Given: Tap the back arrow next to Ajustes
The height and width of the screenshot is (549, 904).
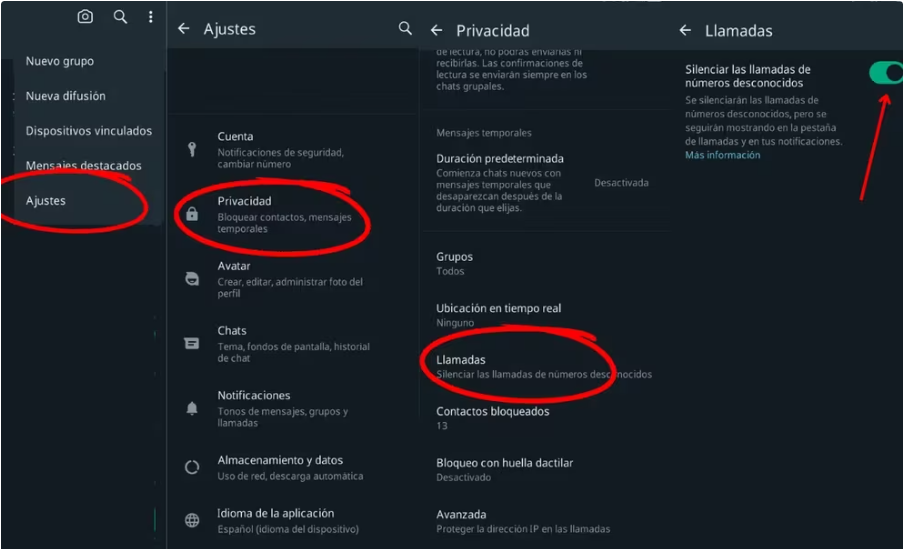Looking at the screenshot, I should tap(183, 29).
